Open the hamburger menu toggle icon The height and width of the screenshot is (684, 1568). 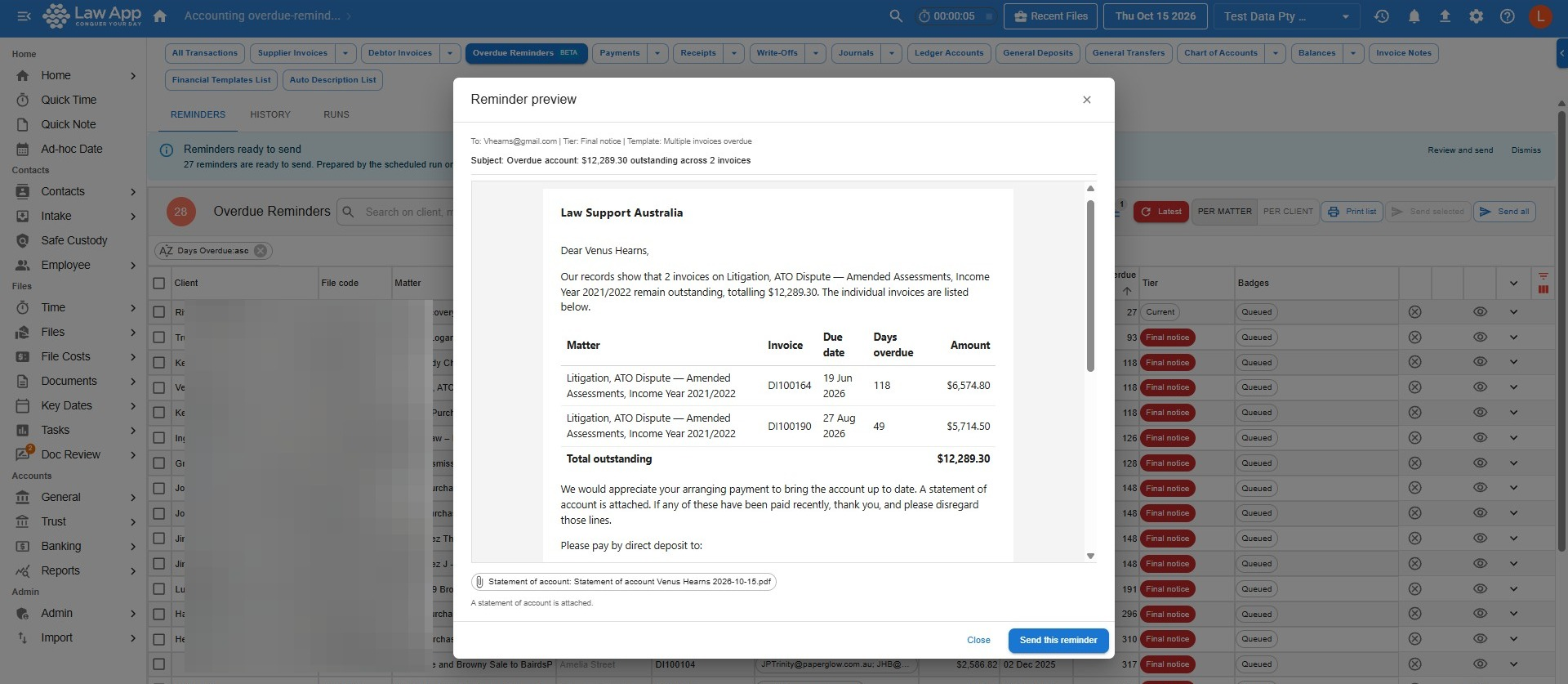pos(24,16)
